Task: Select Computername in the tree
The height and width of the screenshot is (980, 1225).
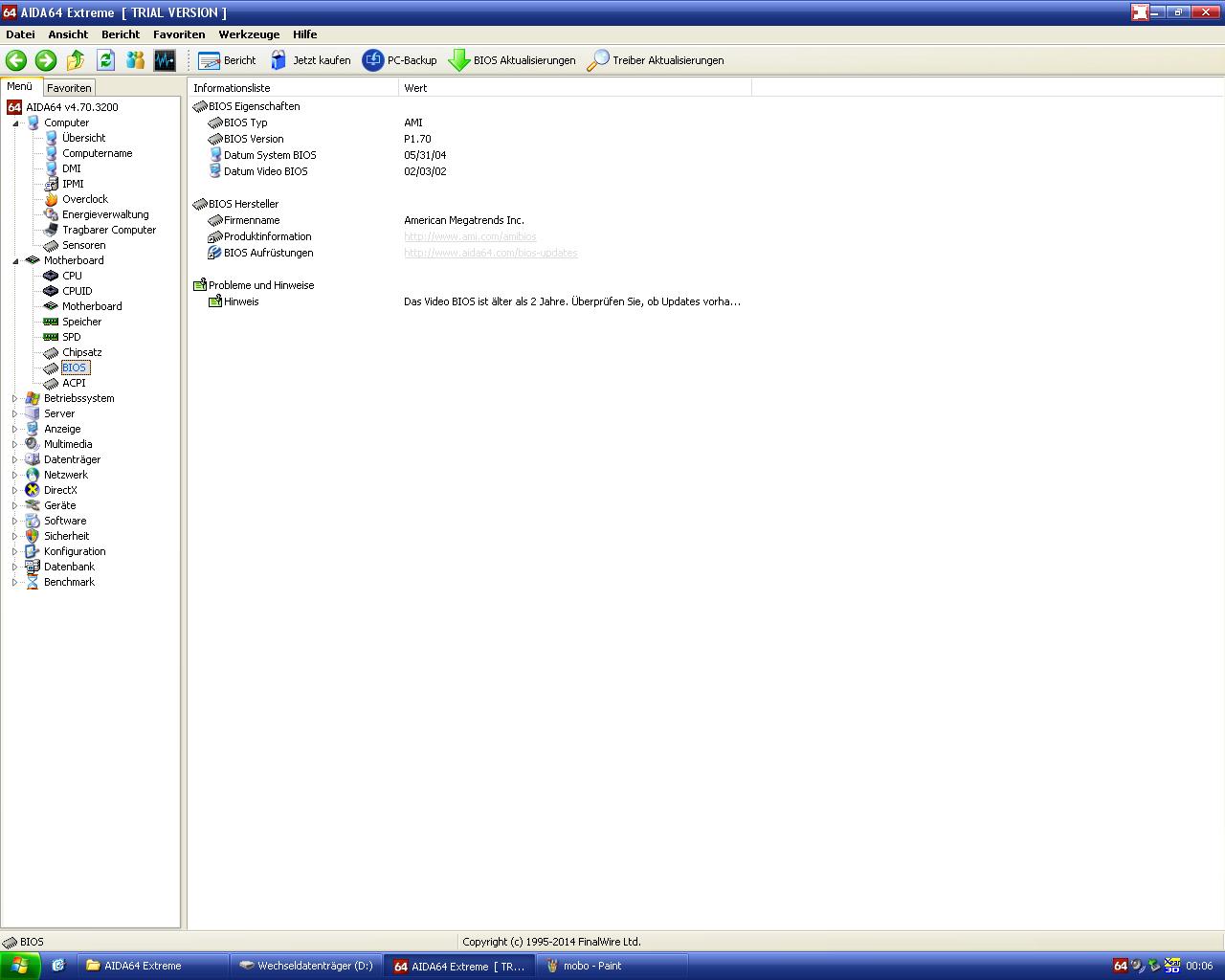Action: (x=97, y=153)
